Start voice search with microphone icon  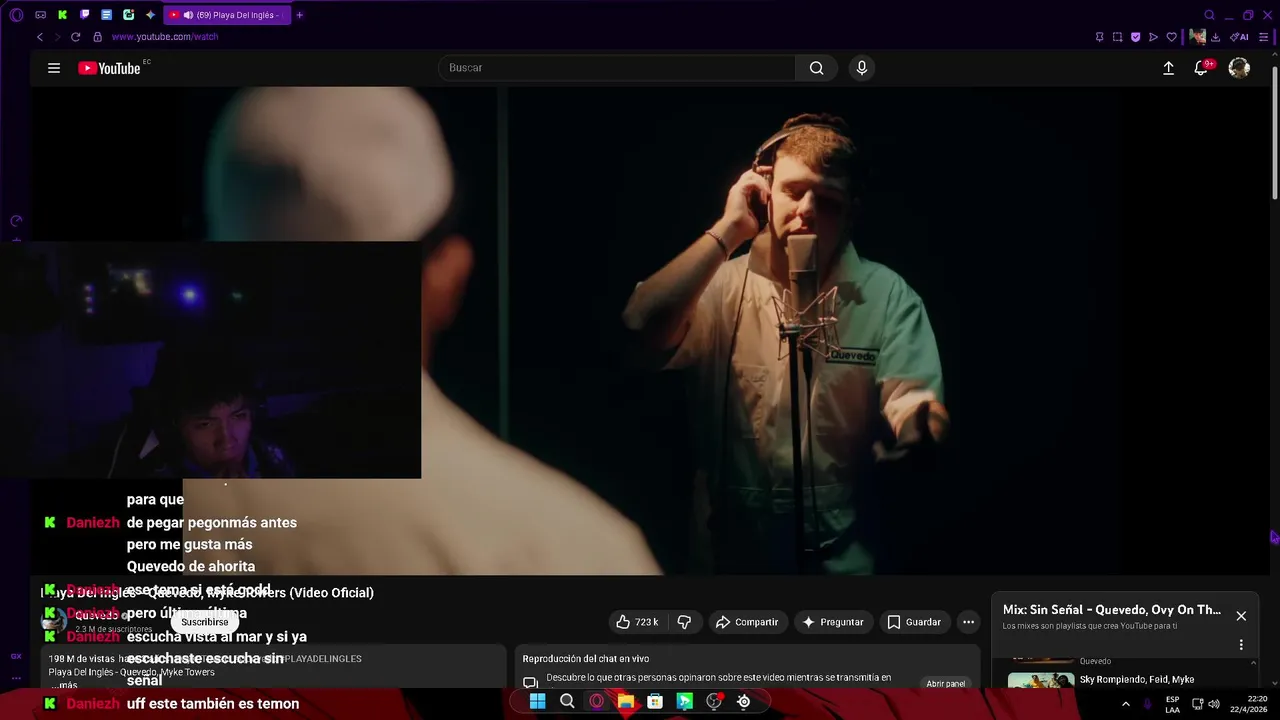(x=862, y=68)
